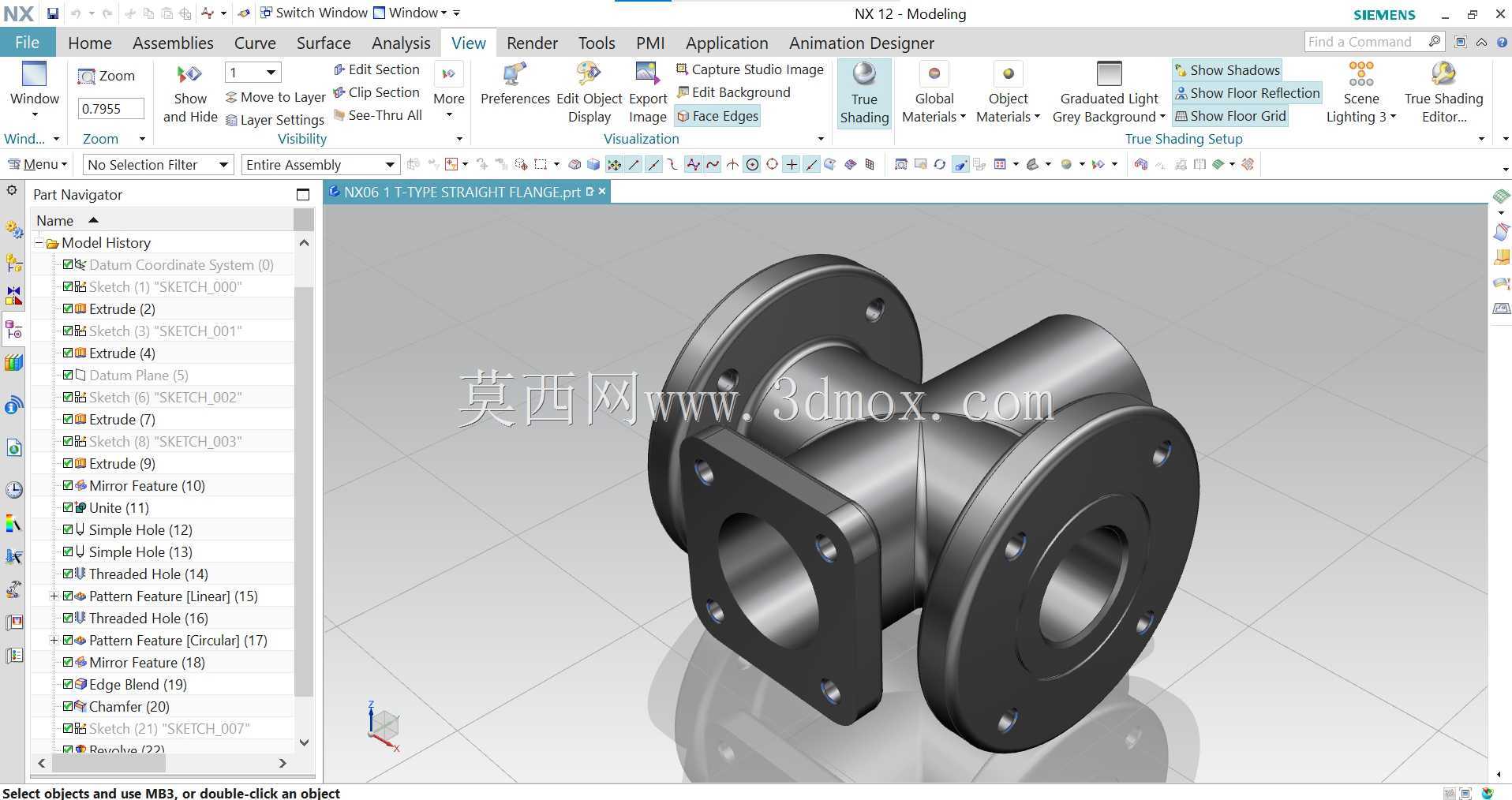Click the Part Navigator horizontal scrollbar thumb

click(108, 763)
